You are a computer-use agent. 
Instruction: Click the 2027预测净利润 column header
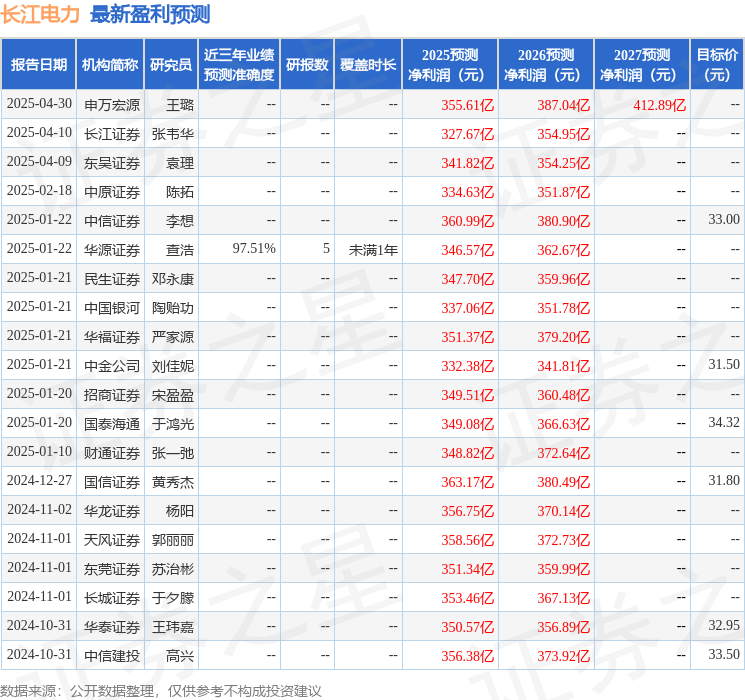tap(642, 65)
